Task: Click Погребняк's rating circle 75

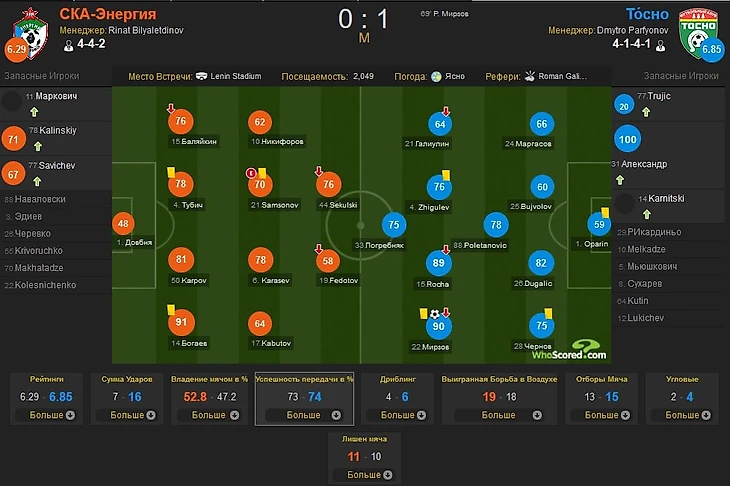Action: pyautogui.click(x=395, y=225)
